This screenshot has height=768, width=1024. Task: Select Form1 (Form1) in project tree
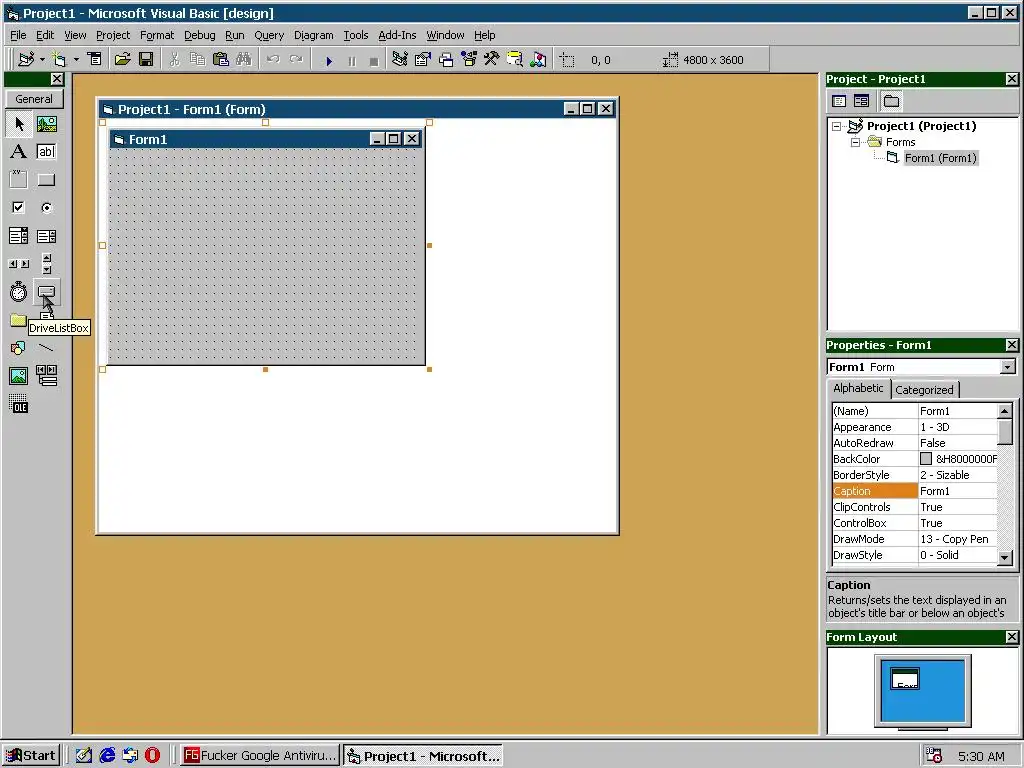tap(940, 158)
